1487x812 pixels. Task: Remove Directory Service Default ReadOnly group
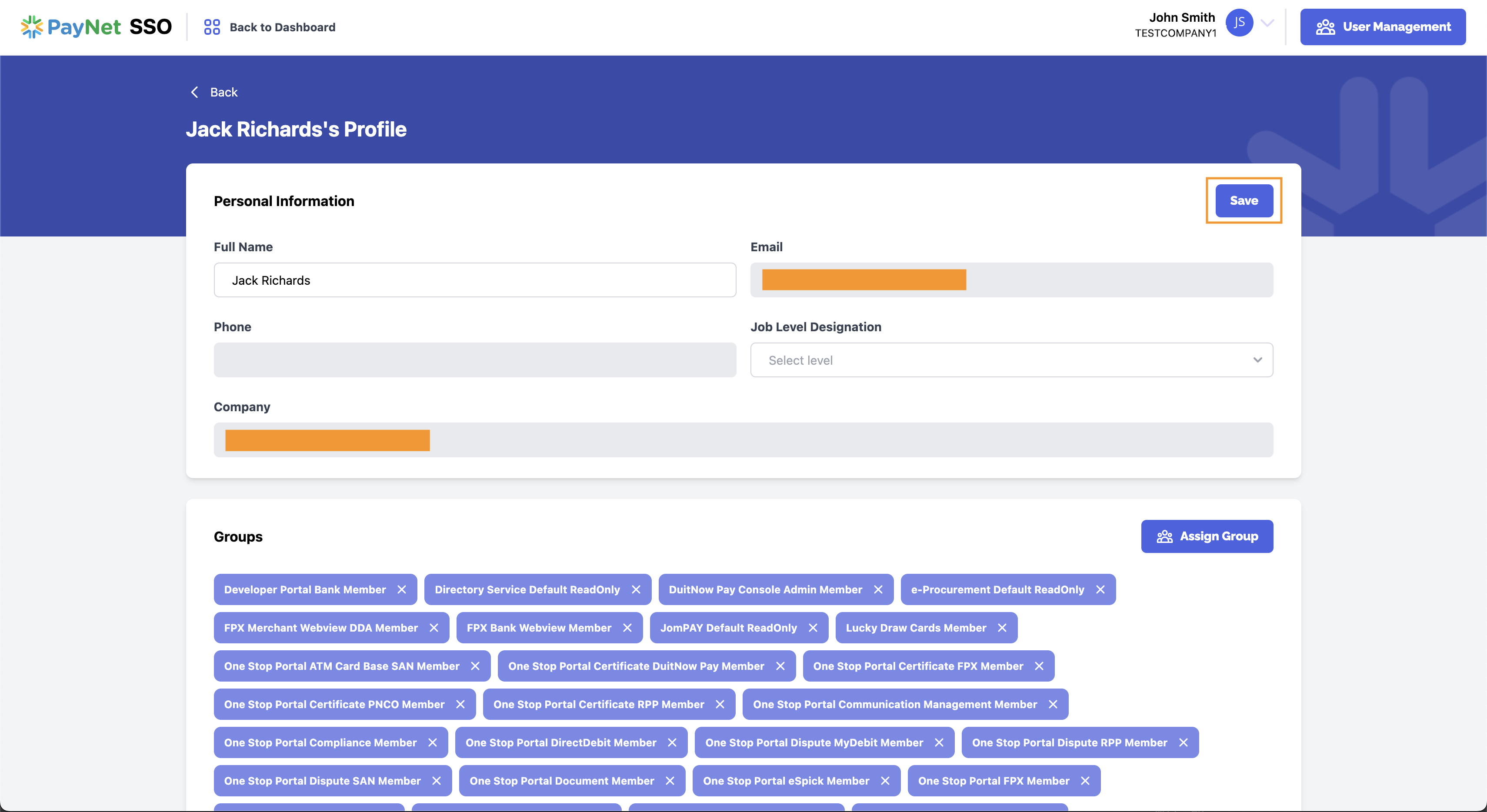tap(636, 589)
